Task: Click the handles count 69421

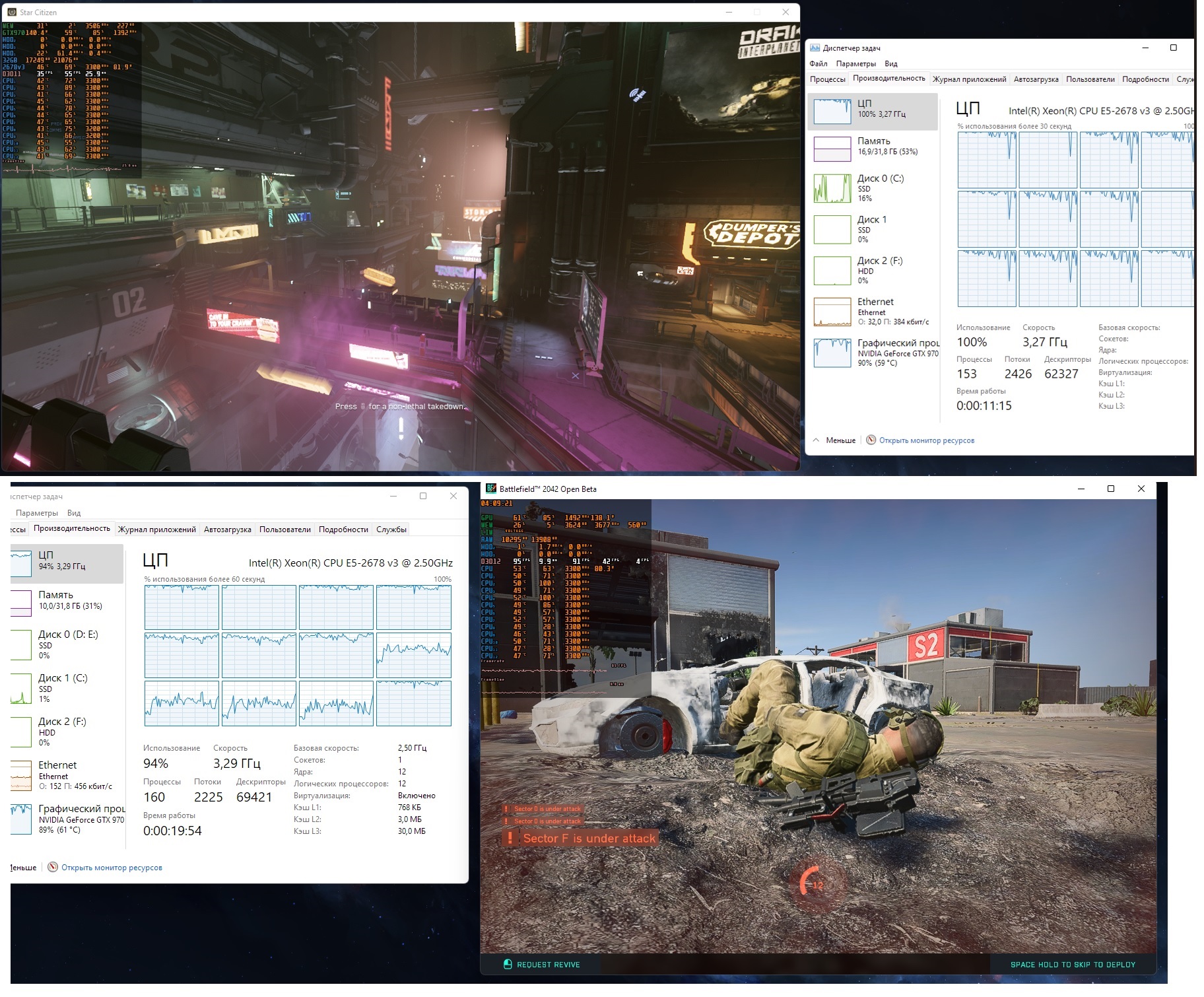Action: point(254,797)
